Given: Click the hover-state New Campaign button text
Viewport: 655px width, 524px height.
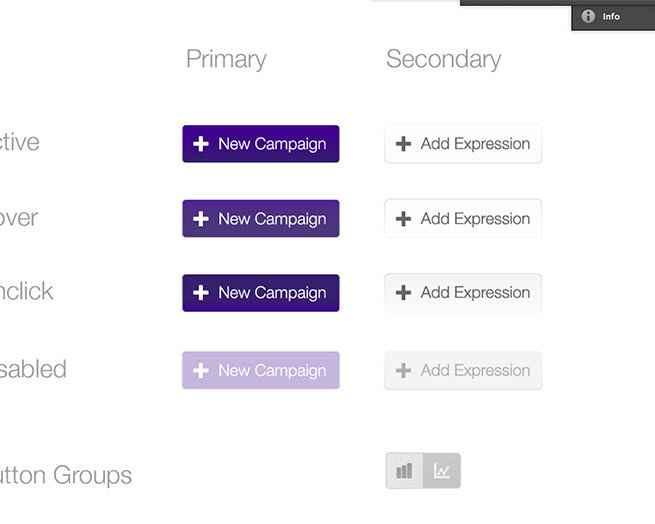Looking at the screenshot, I should 272,219.
